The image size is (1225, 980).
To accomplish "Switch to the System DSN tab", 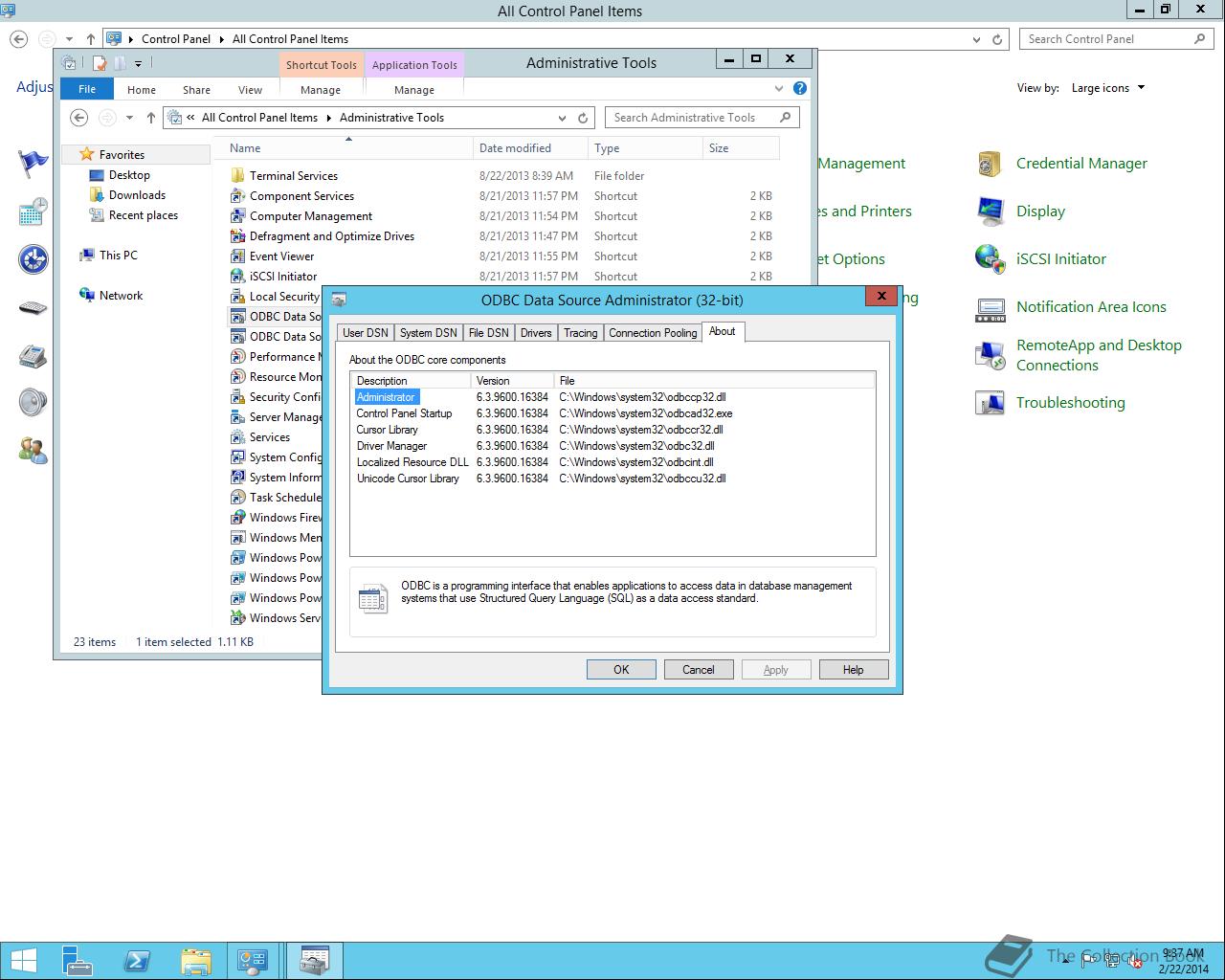I will 428,333.
